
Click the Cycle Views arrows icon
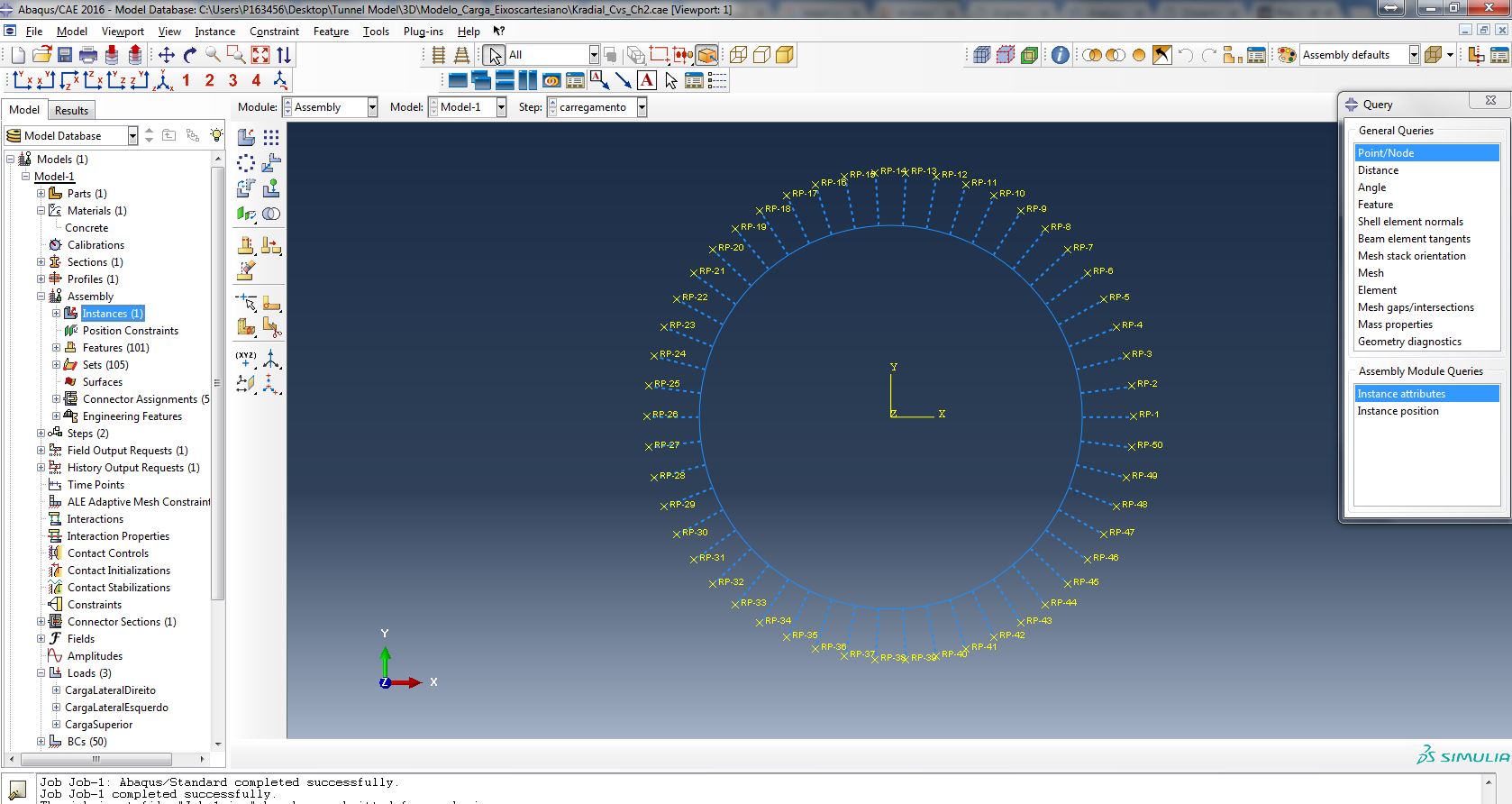[x=284, y=55]
